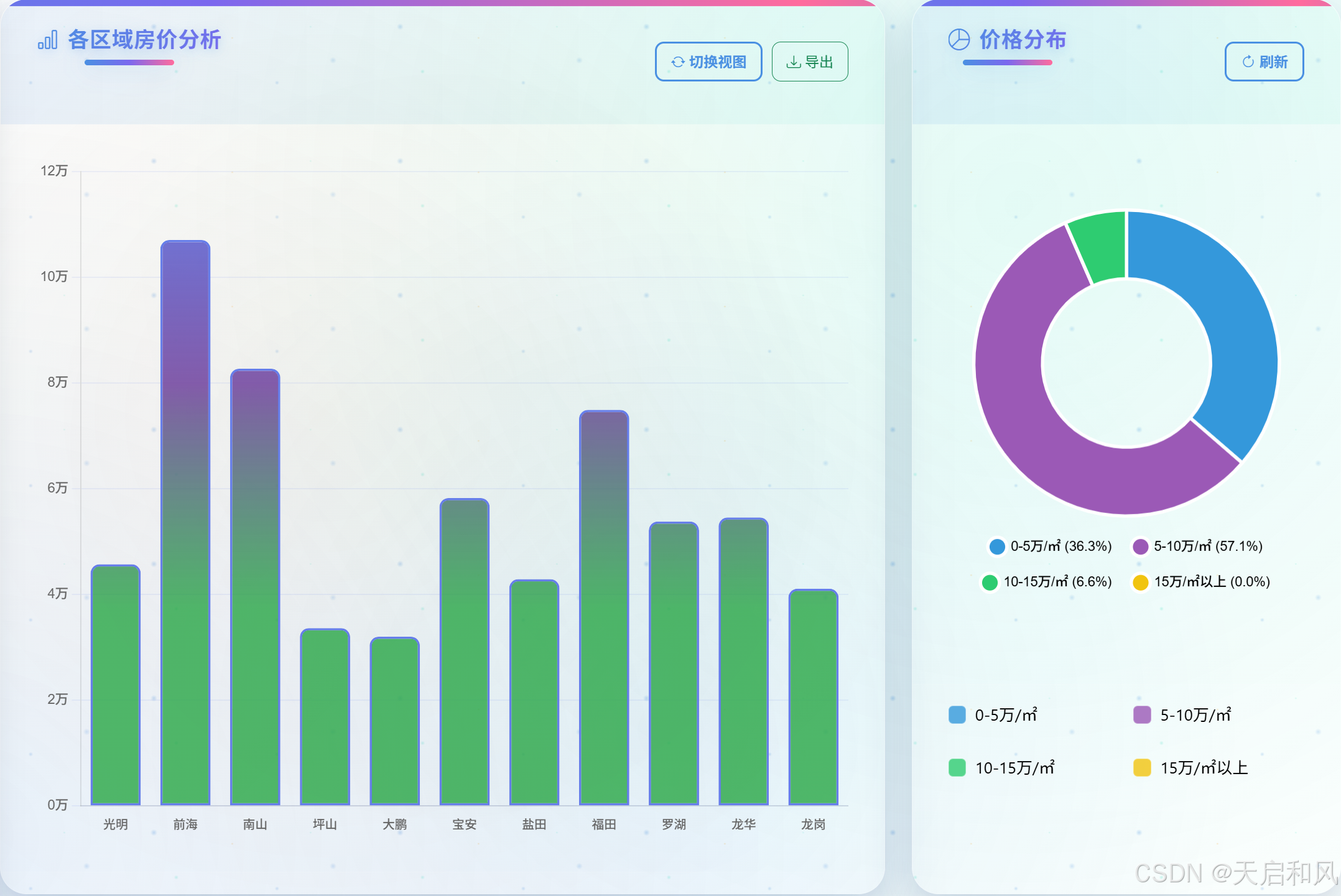Click the green square swatch for 10-15万/㎡
This screenshot has width=1341, height=896.
(957, 768)
